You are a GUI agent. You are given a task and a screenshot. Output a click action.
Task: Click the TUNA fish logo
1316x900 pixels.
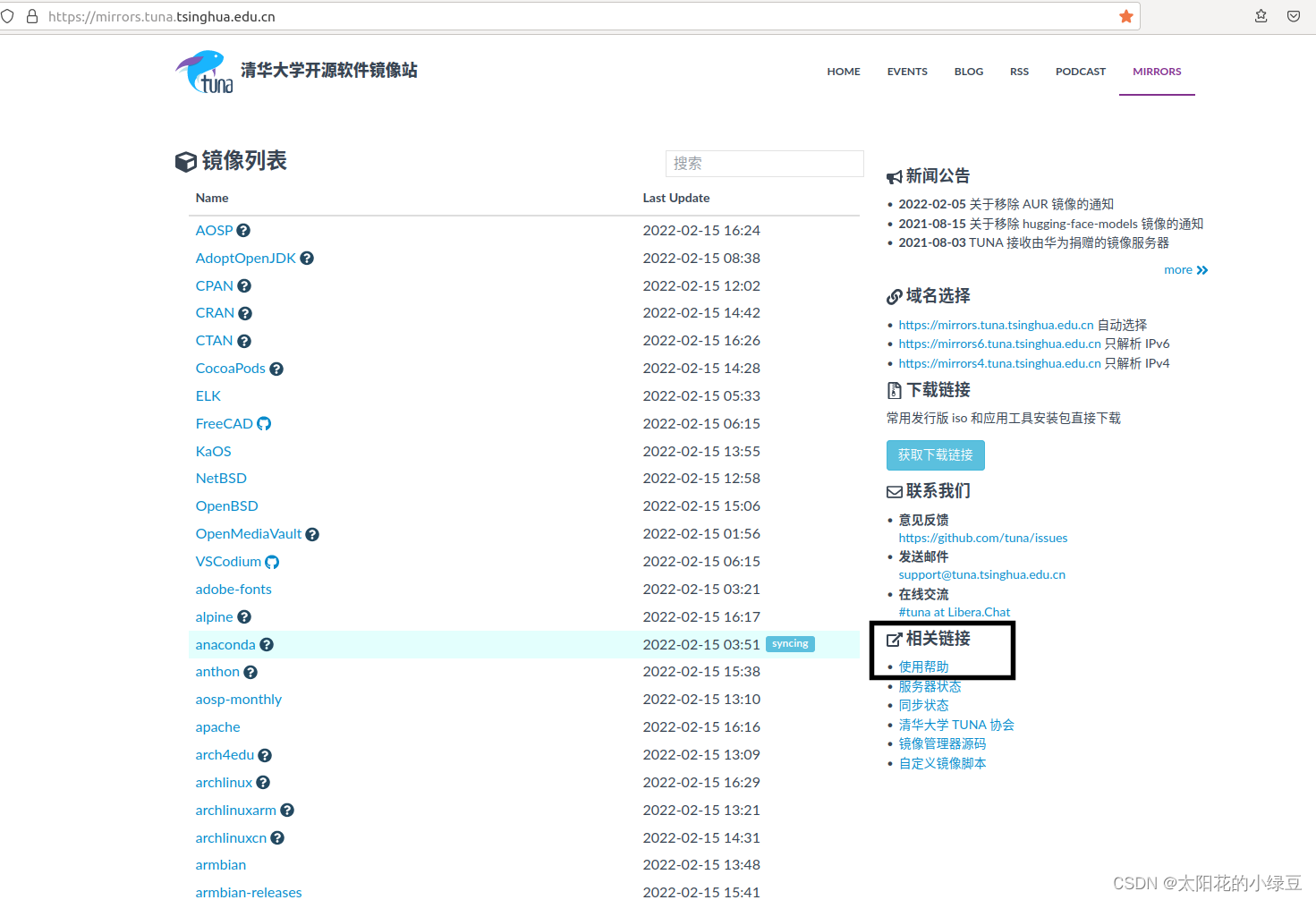(203, 71)
